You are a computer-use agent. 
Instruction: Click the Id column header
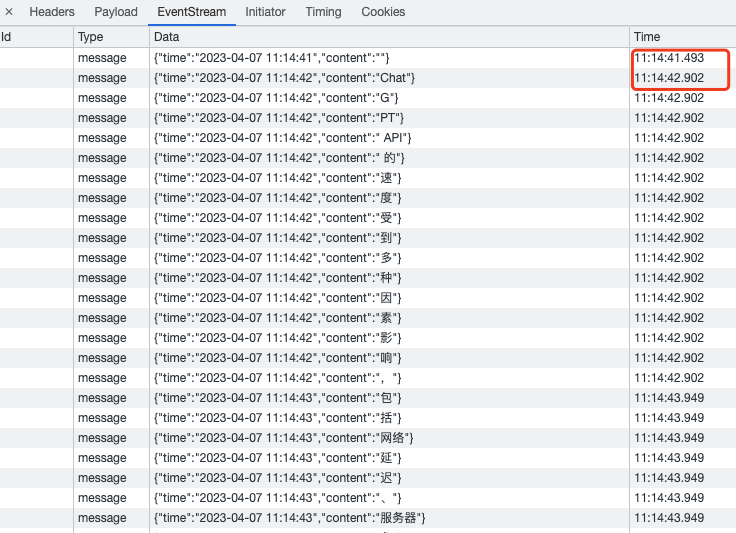coord(6,37)
